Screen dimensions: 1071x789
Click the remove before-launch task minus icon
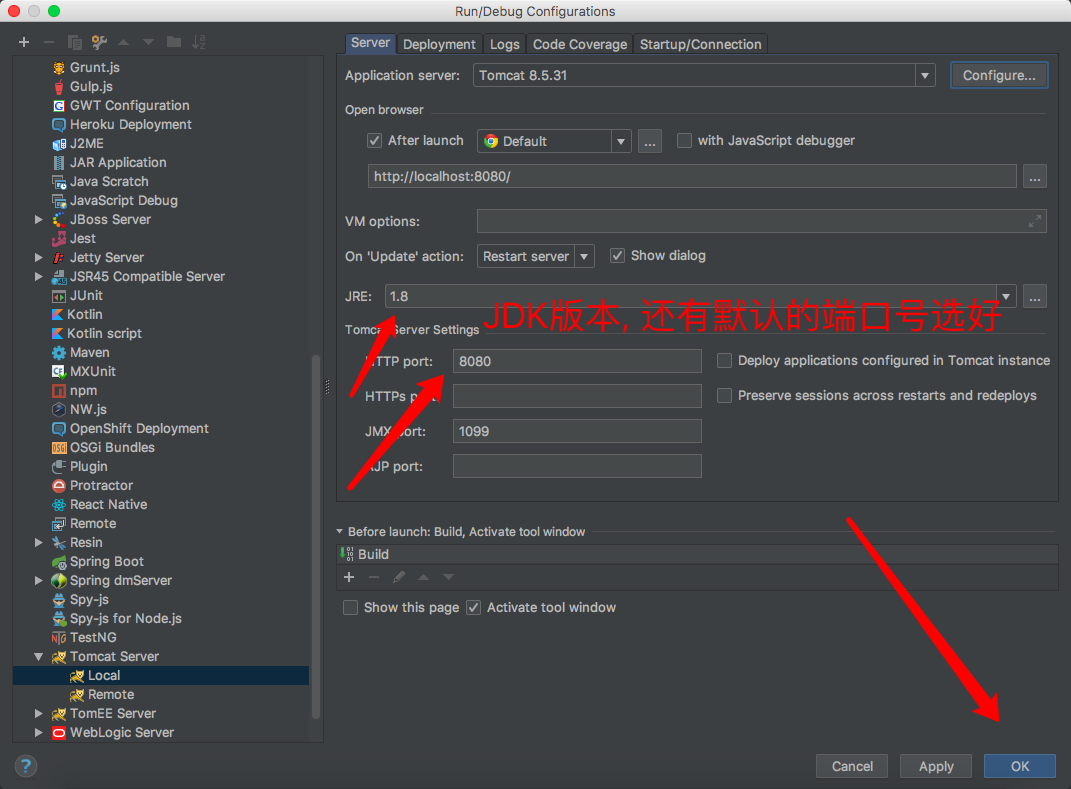point(374,577)
